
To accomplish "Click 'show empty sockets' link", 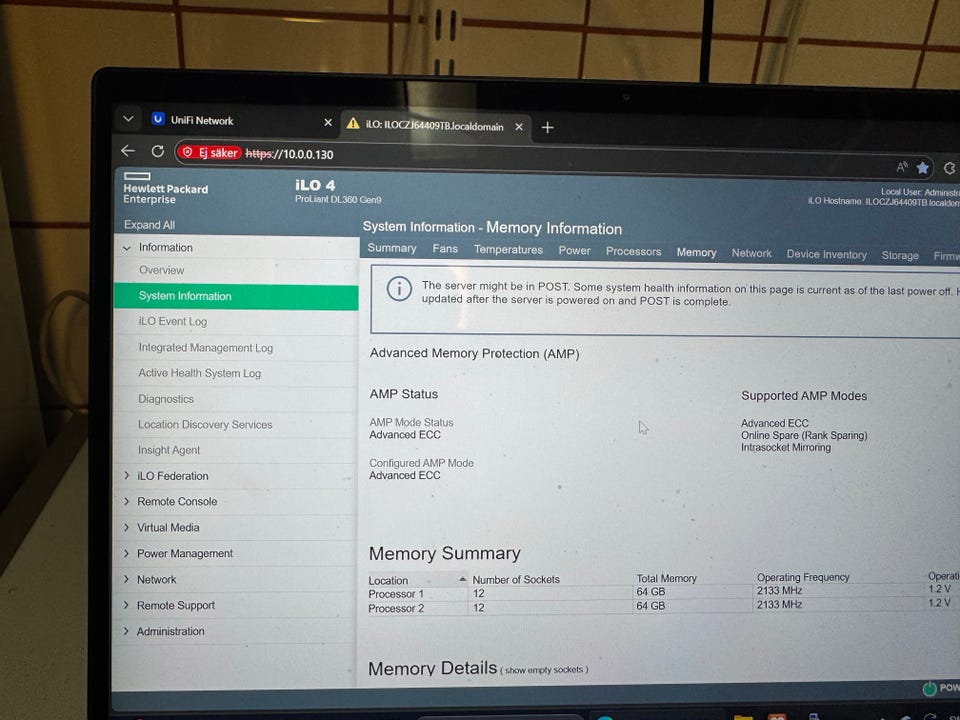I will [544, 670].
